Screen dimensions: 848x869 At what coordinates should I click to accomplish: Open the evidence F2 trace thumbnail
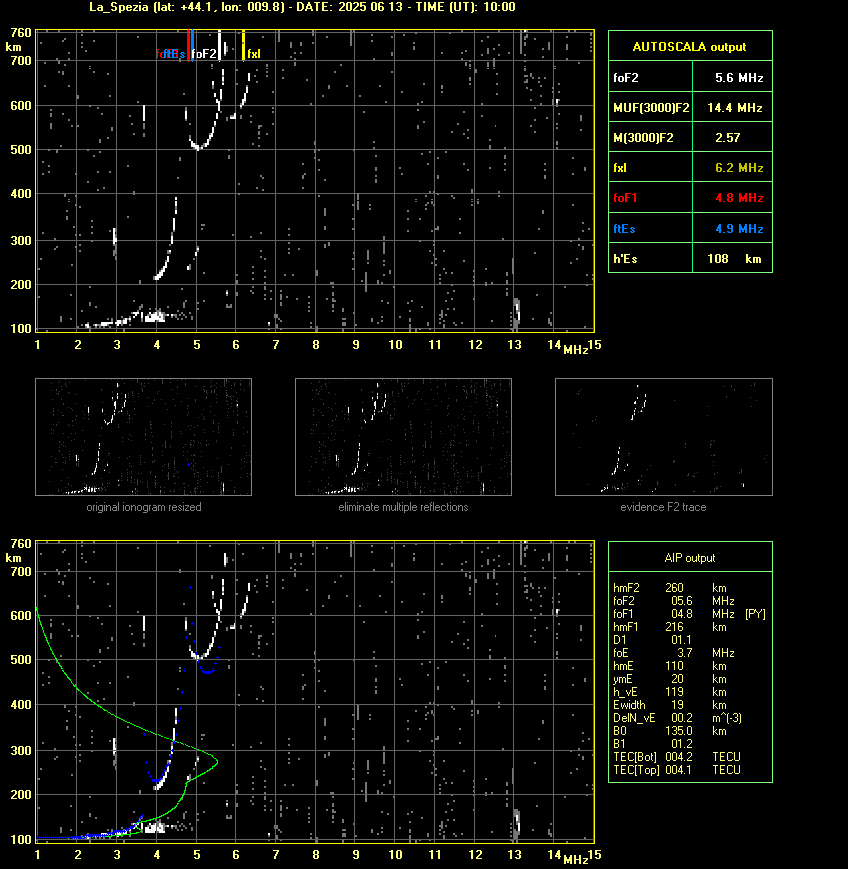664,437
